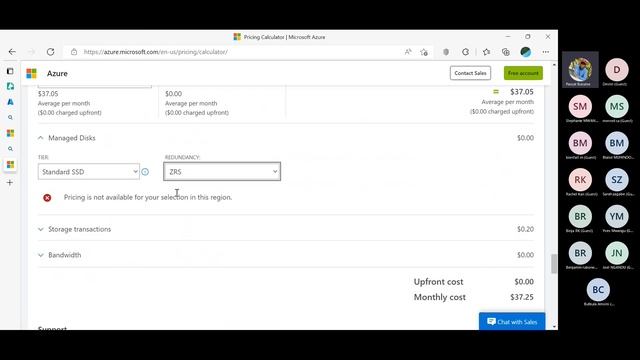Open the browser extensions icon
Screen dimensions: 640x360
(x=466, y=52)
